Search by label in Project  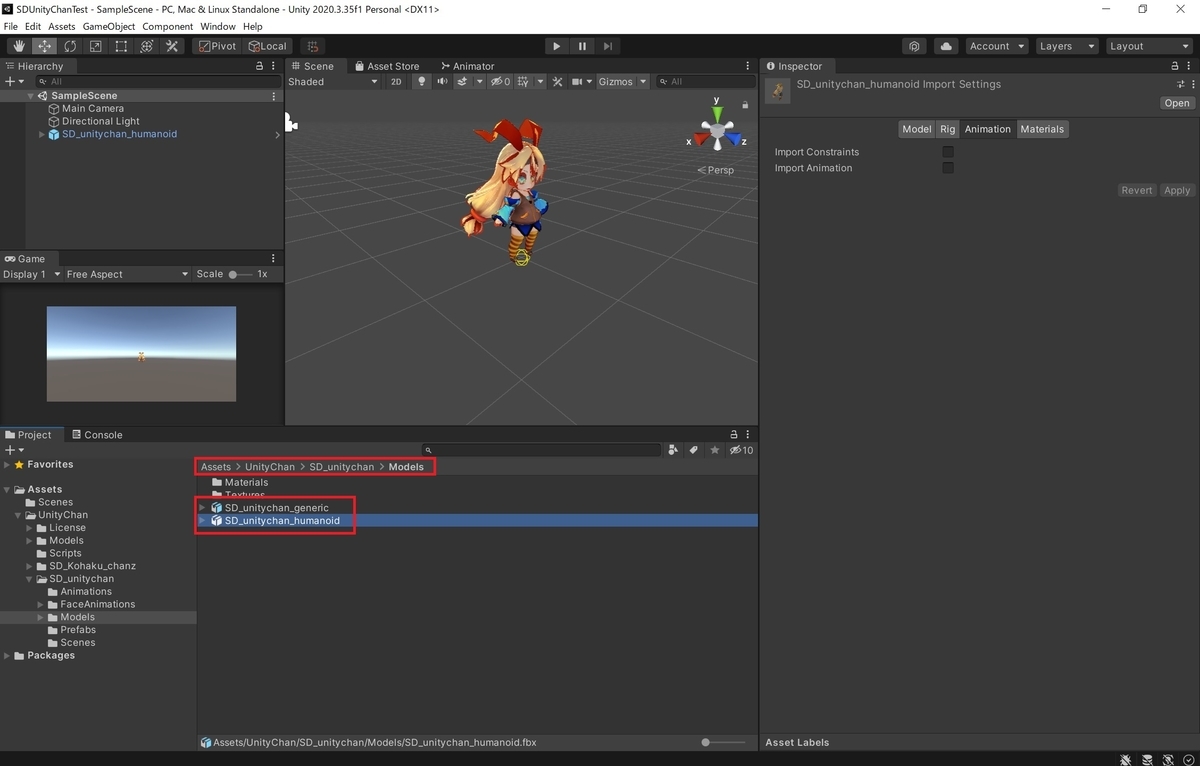point(694,450)
